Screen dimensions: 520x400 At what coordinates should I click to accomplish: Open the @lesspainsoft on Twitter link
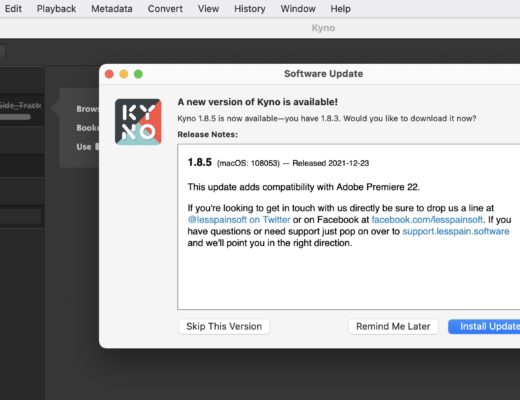[x=239, y=220]
